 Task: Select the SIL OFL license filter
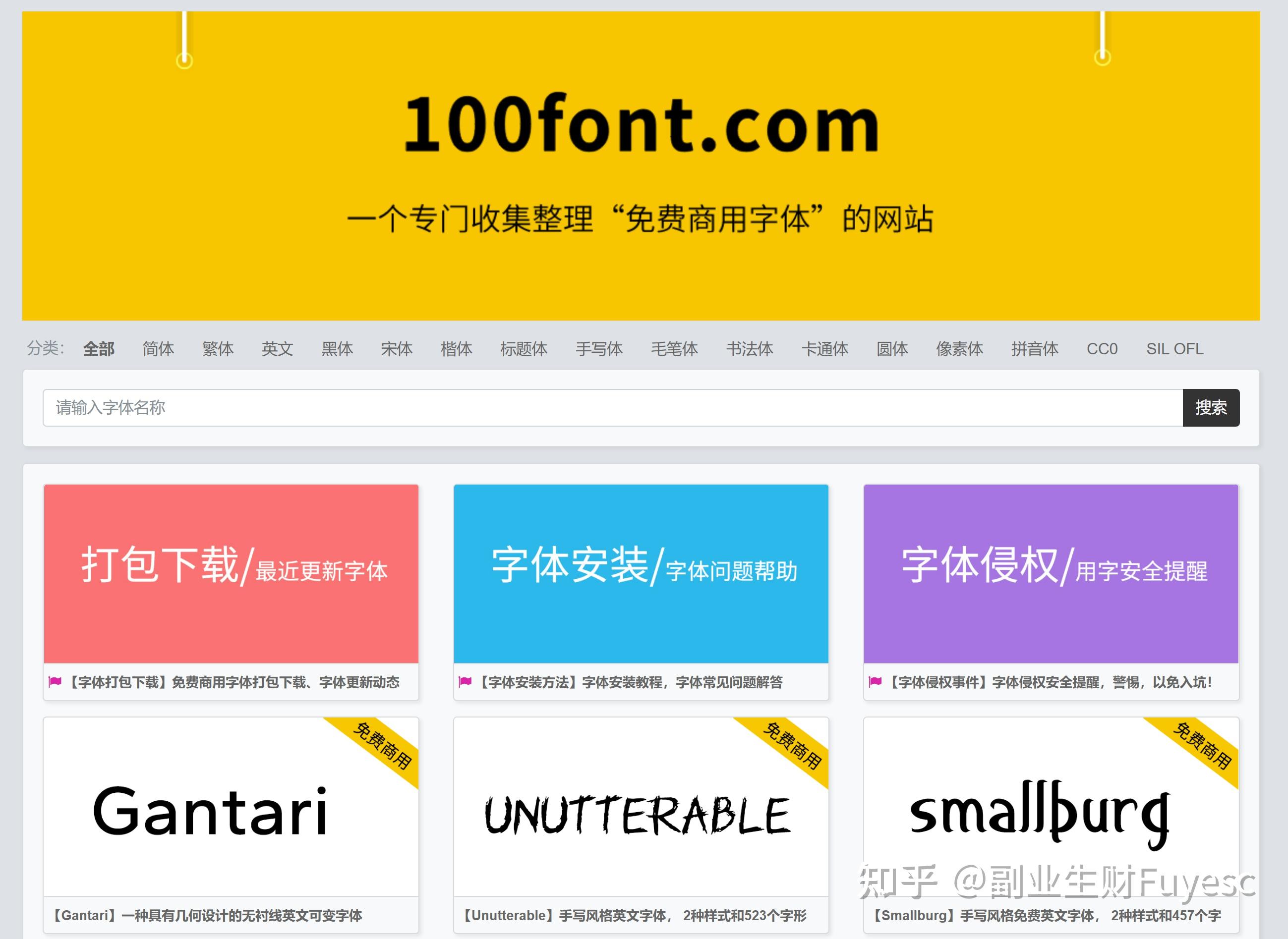tap(1175, 348)
